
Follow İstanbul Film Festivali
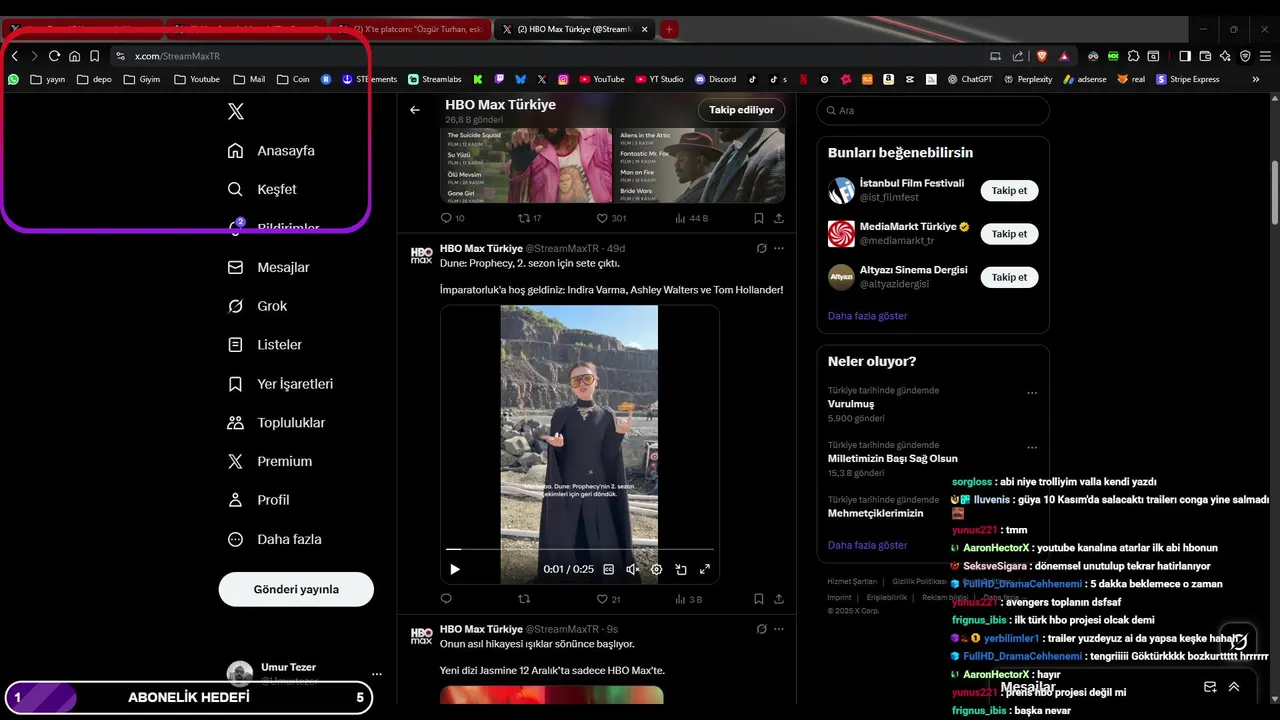[x=1009, y=190]
